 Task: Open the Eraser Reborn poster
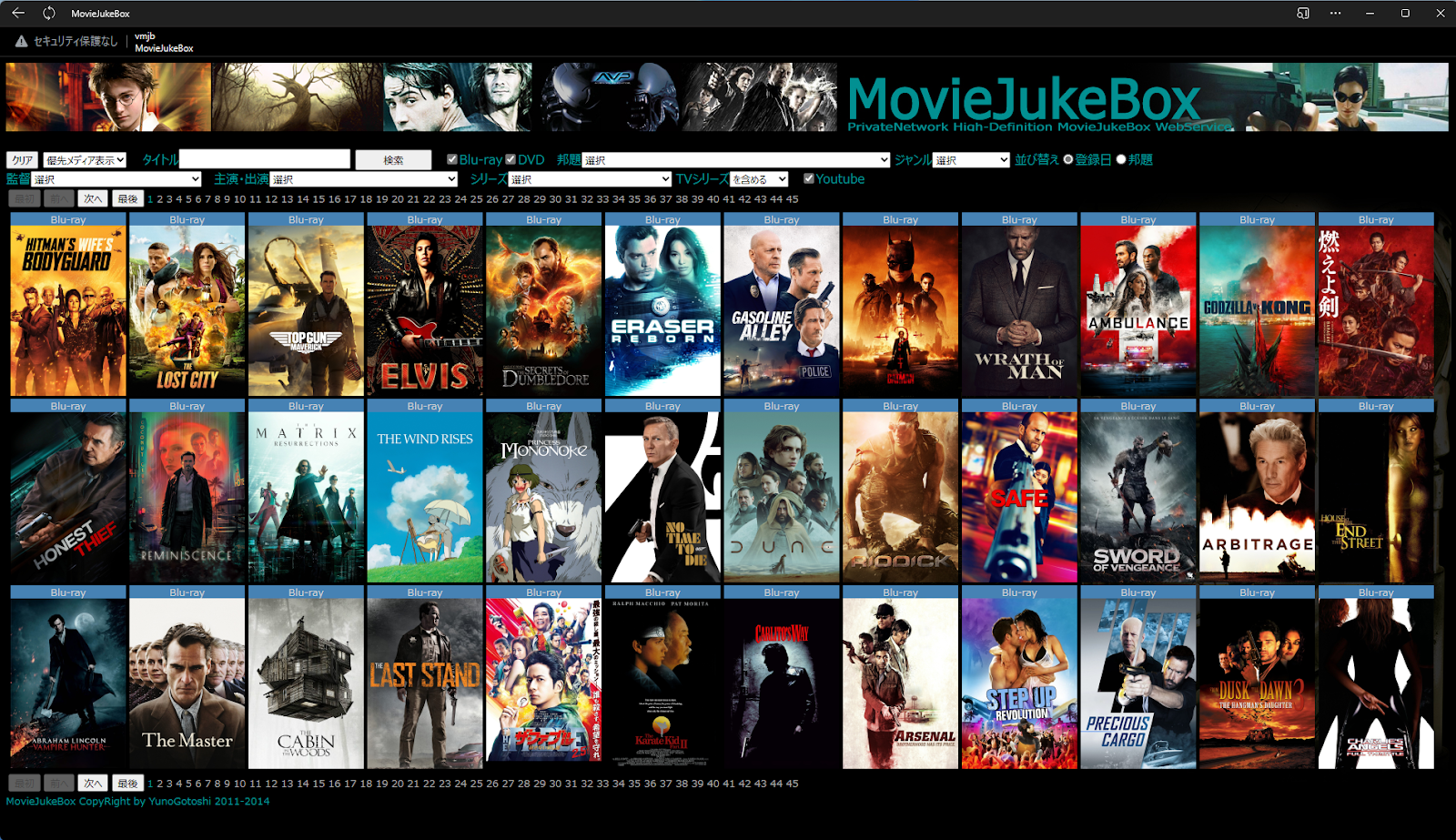click(662, 310)
